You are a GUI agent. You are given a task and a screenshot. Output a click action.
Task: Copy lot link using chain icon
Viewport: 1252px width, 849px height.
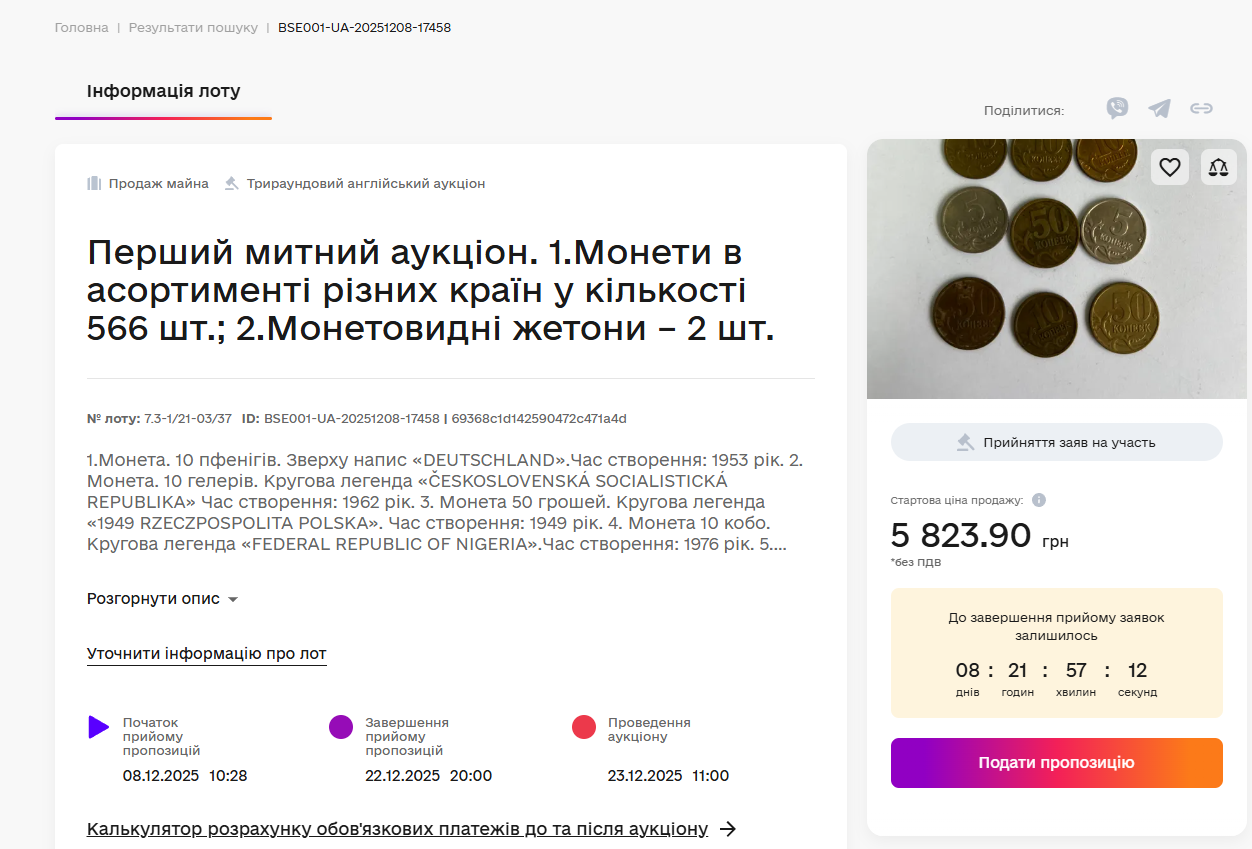click(1201, 109)
